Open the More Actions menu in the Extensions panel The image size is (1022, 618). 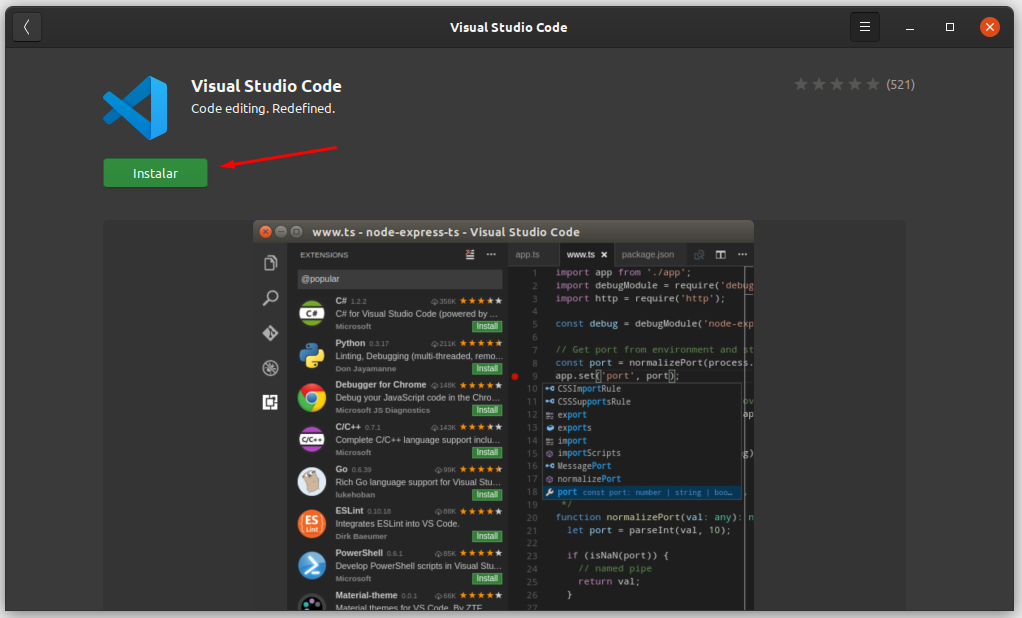(491, 254)
